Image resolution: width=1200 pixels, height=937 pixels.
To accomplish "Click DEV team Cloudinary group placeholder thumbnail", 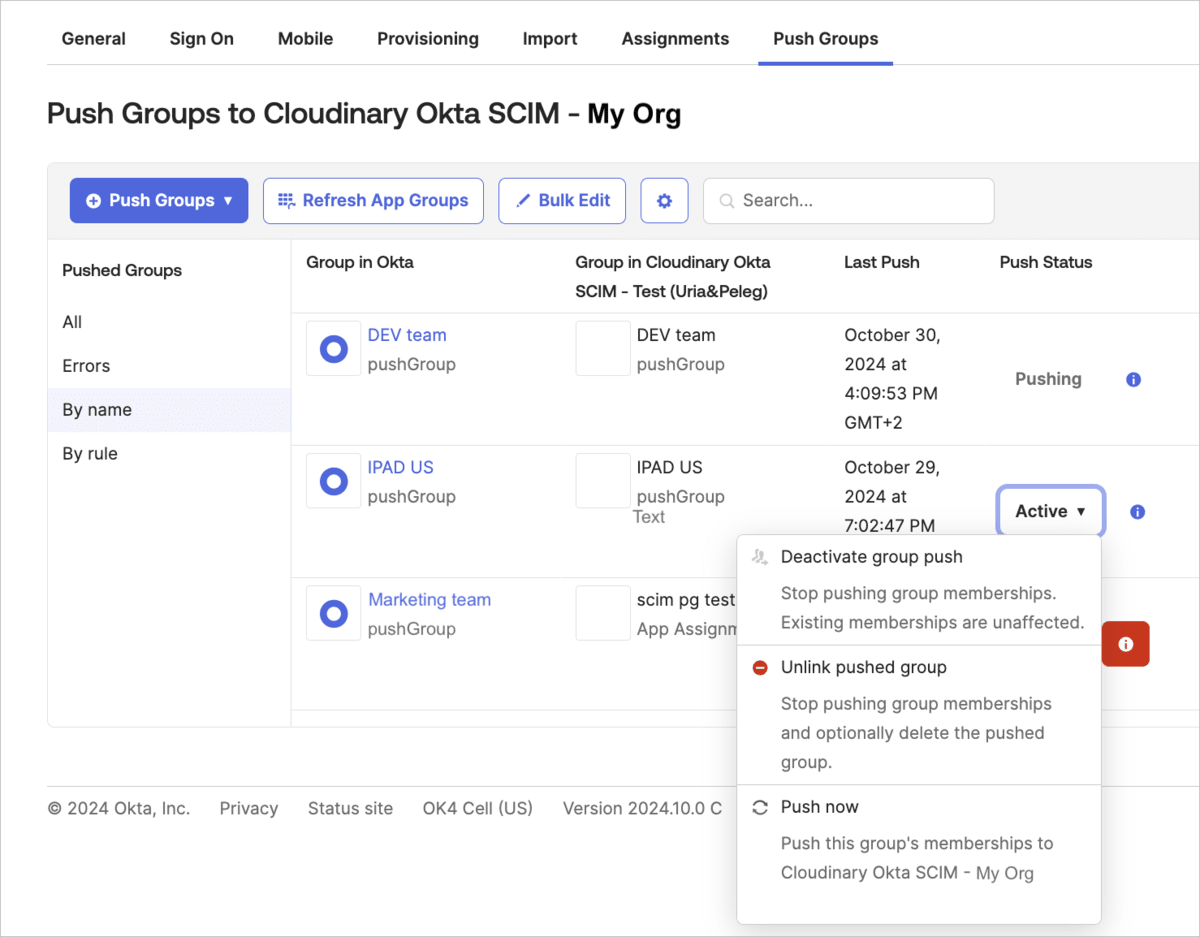I will [x=602, y=348].
